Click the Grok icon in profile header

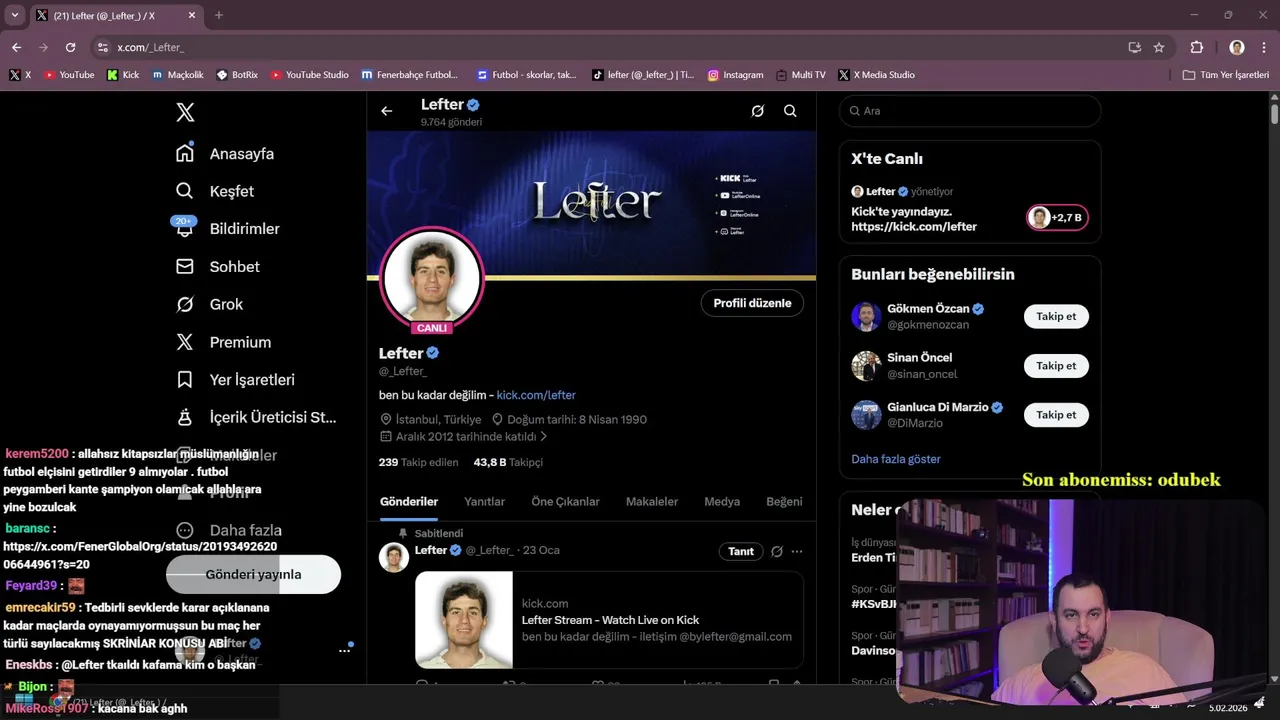pyautogui.click(x=758, y=111)
